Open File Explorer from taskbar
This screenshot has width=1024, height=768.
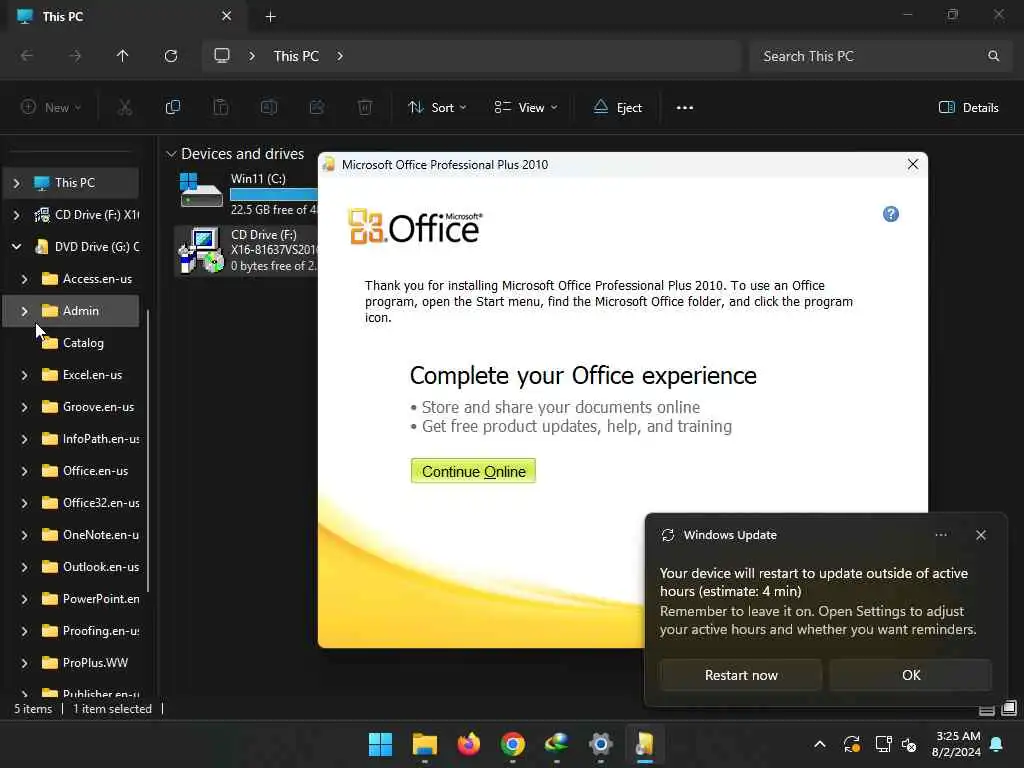click(x=424, y=744)
